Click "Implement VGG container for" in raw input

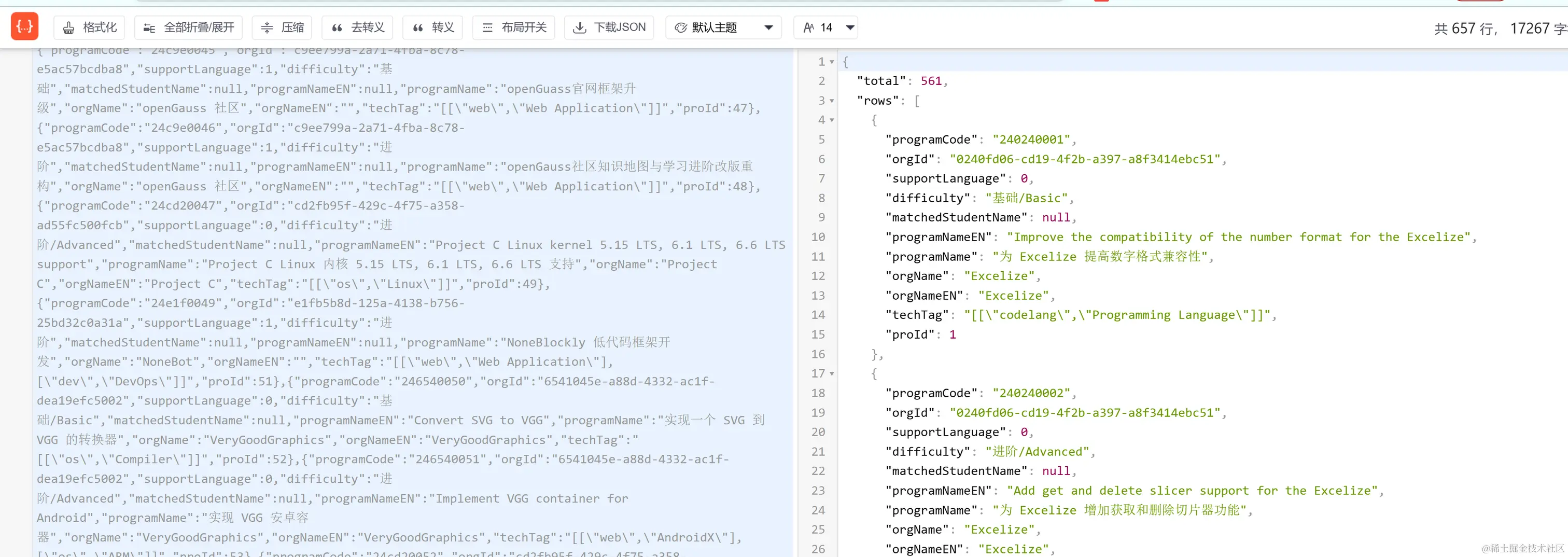point(531,498)
